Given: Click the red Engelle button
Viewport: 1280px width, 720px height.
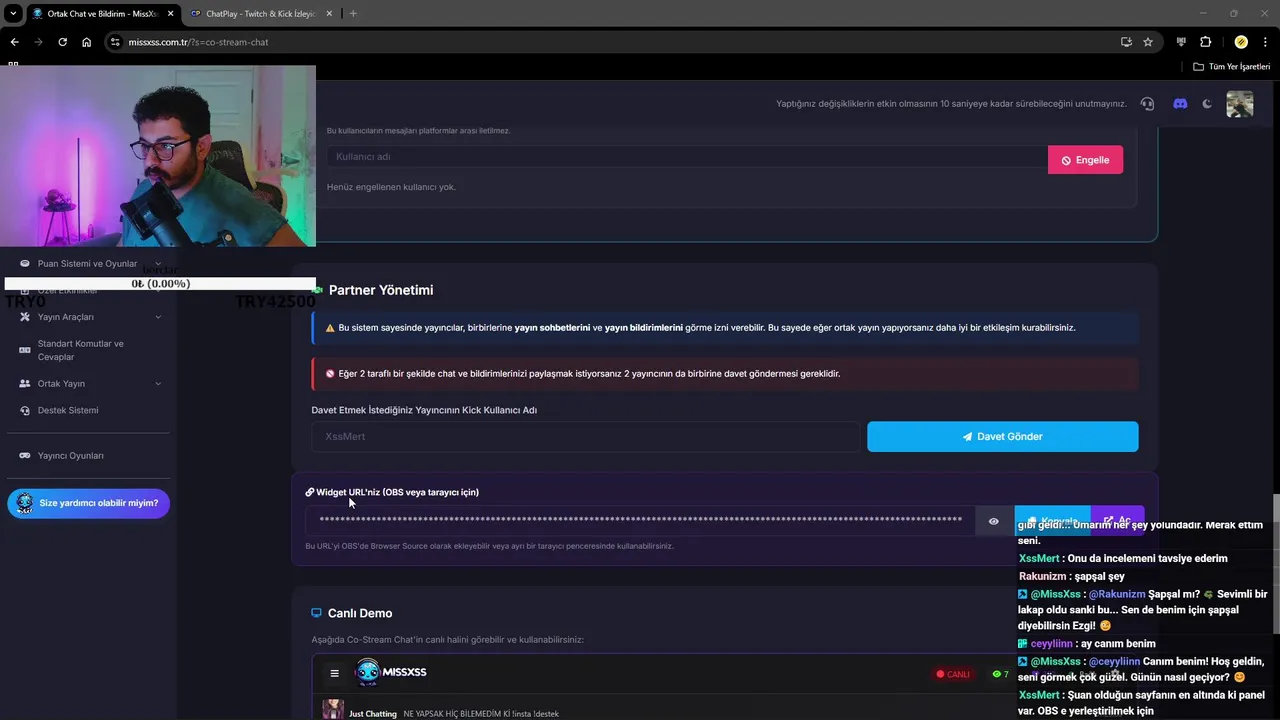Looking at the screenshot, I should pyautogui.click(x=1085, y=160).
